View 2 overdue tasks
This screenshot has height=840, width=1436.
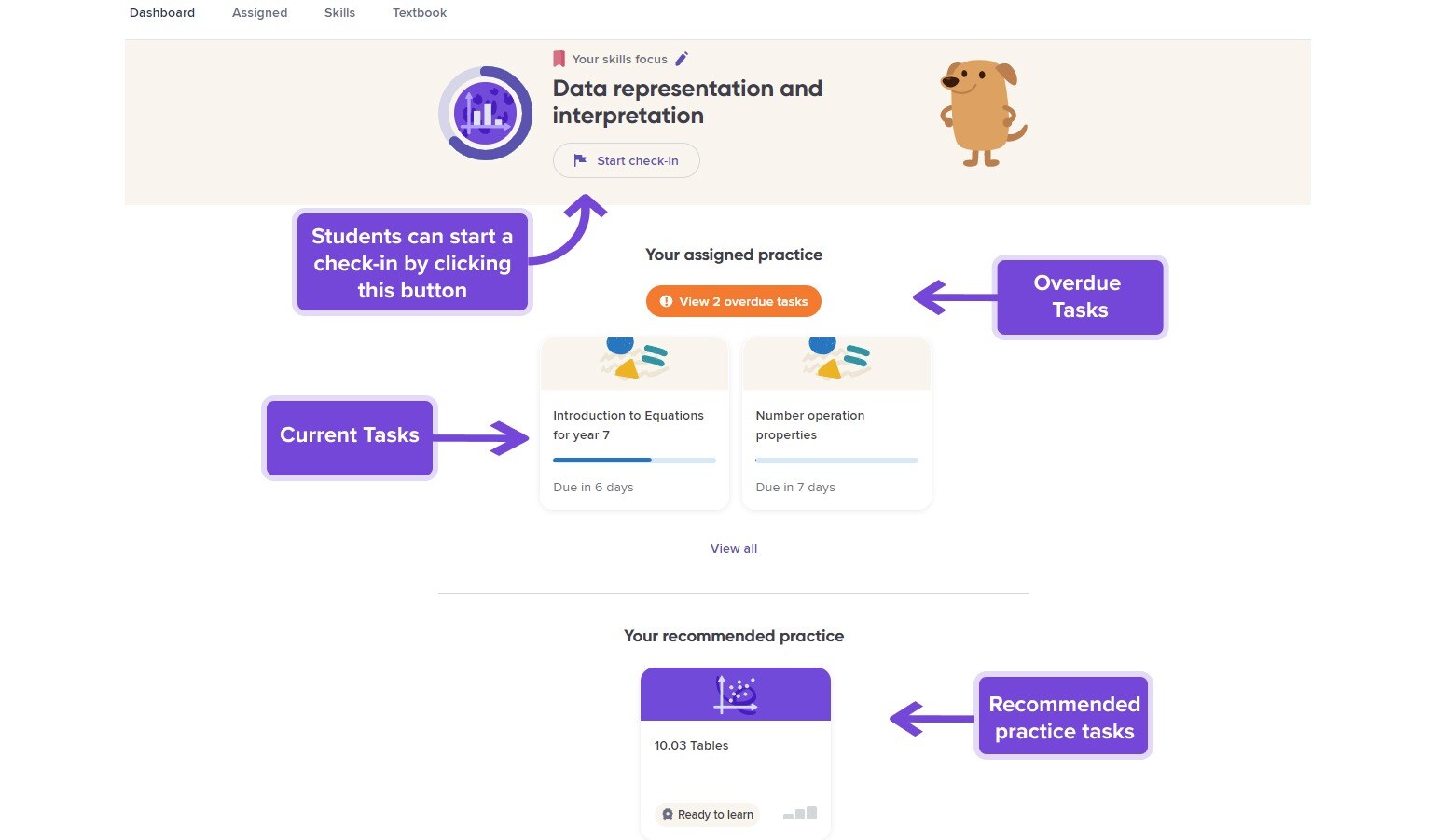(x=734, y=301)
